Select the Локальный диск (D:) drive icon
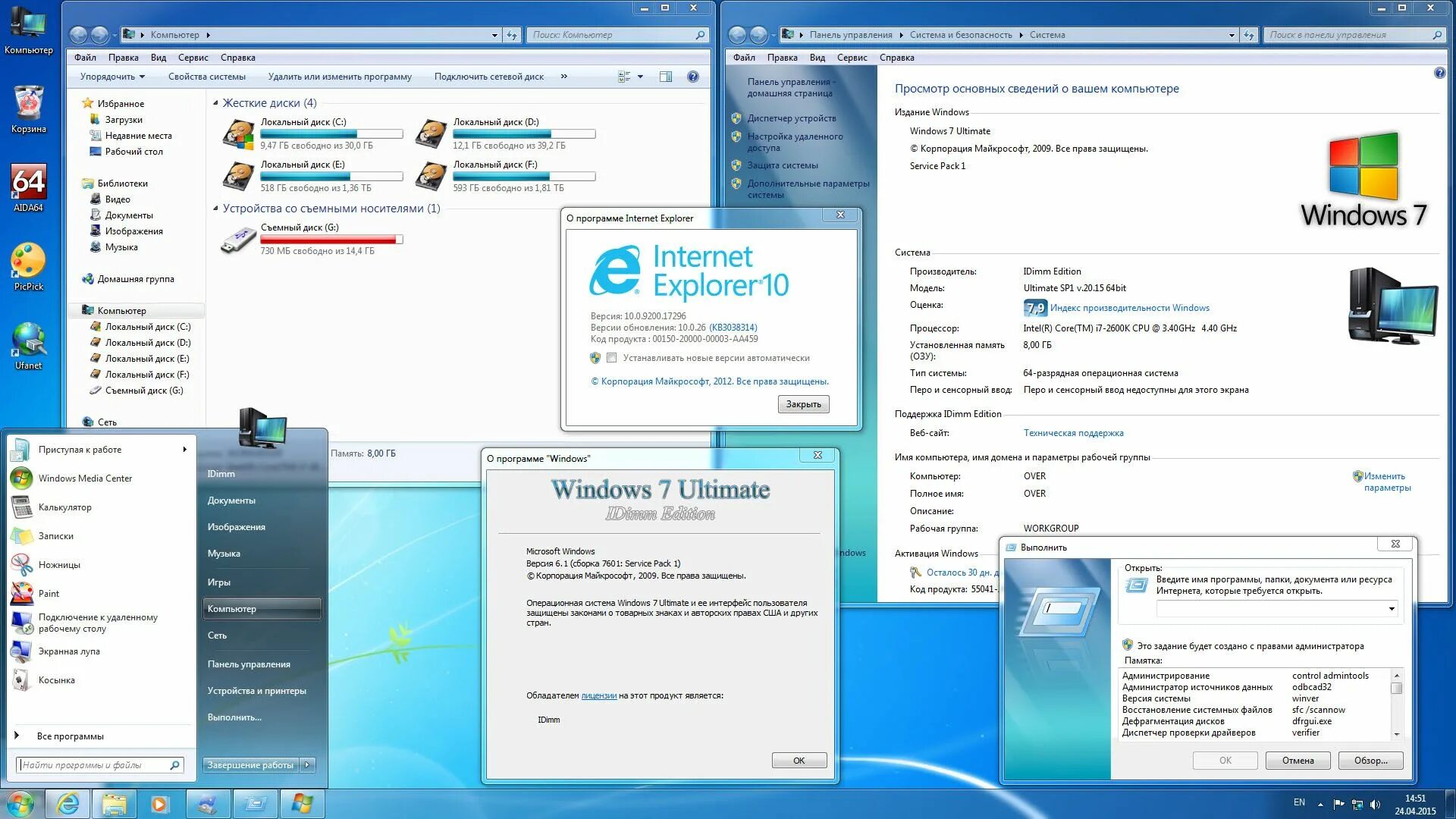 [431, 134]
